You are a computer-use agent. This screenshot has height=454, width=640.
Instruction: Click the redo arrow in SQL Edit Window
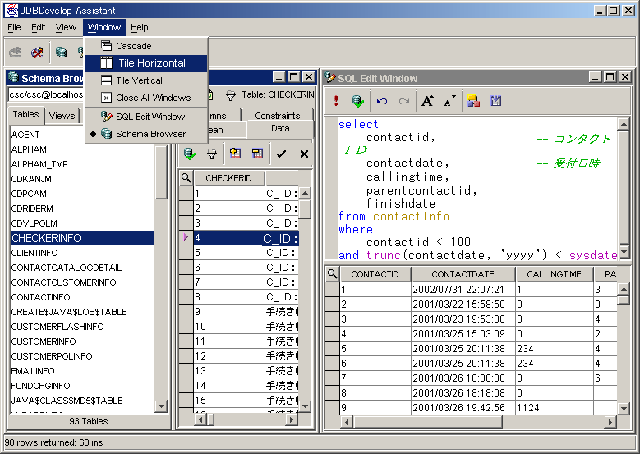tap(403, 101)
